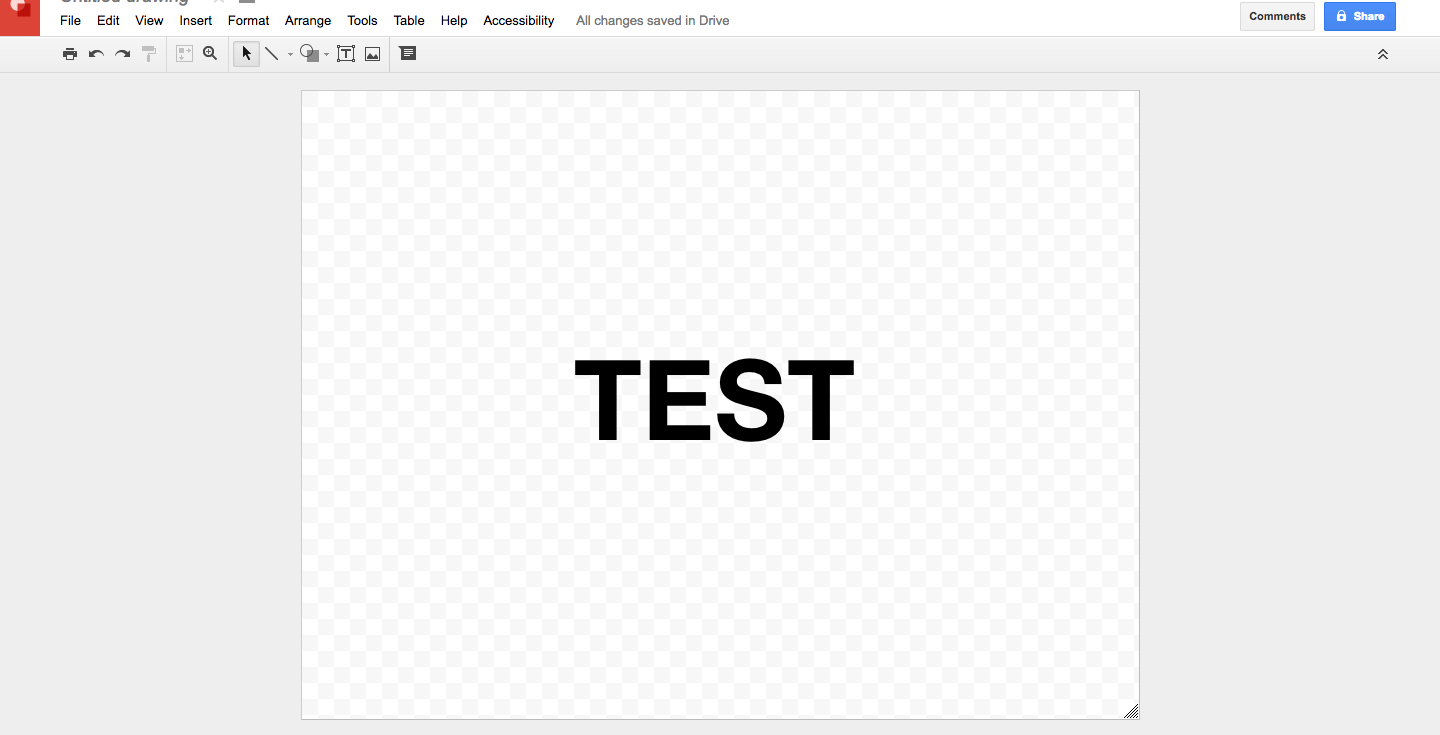Click the Zoom to fit icon

(184, 54)
